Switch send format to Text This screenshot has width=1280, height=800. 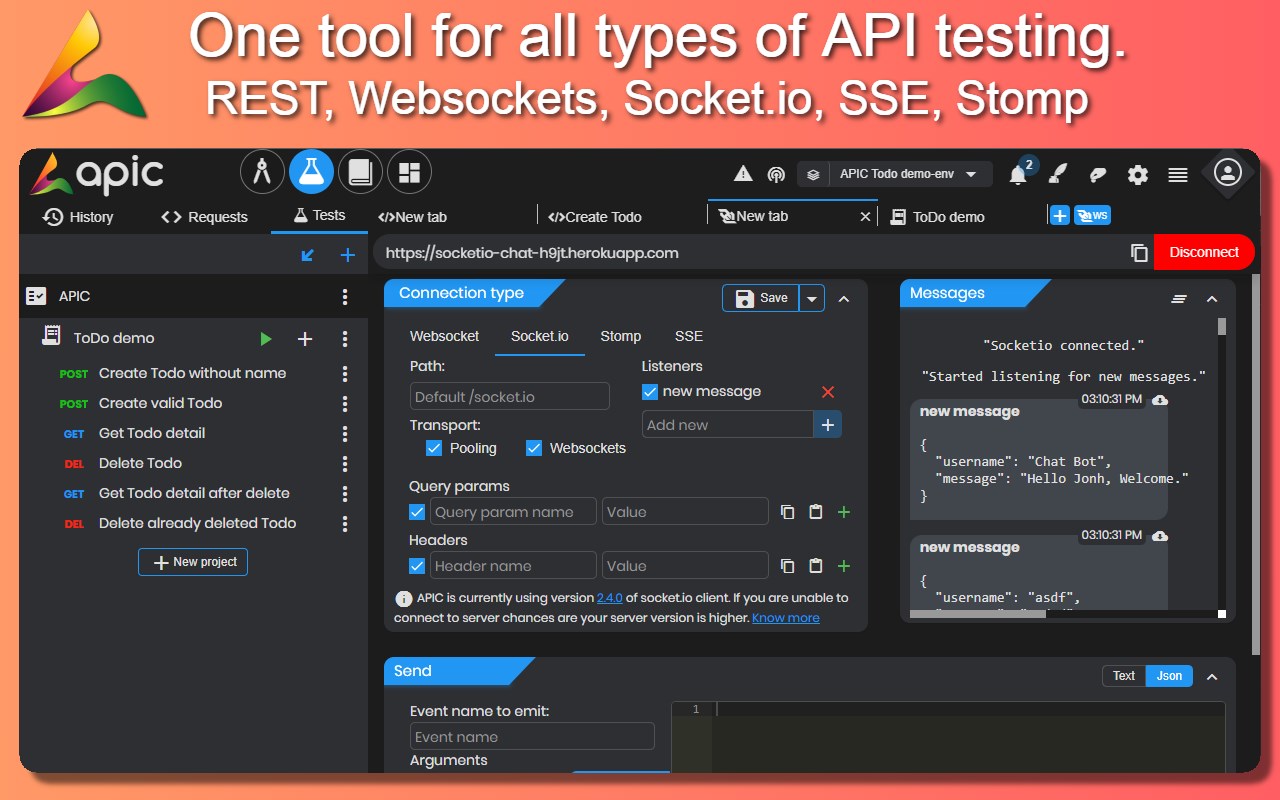pyautogui.click(x=1124, y=676)
